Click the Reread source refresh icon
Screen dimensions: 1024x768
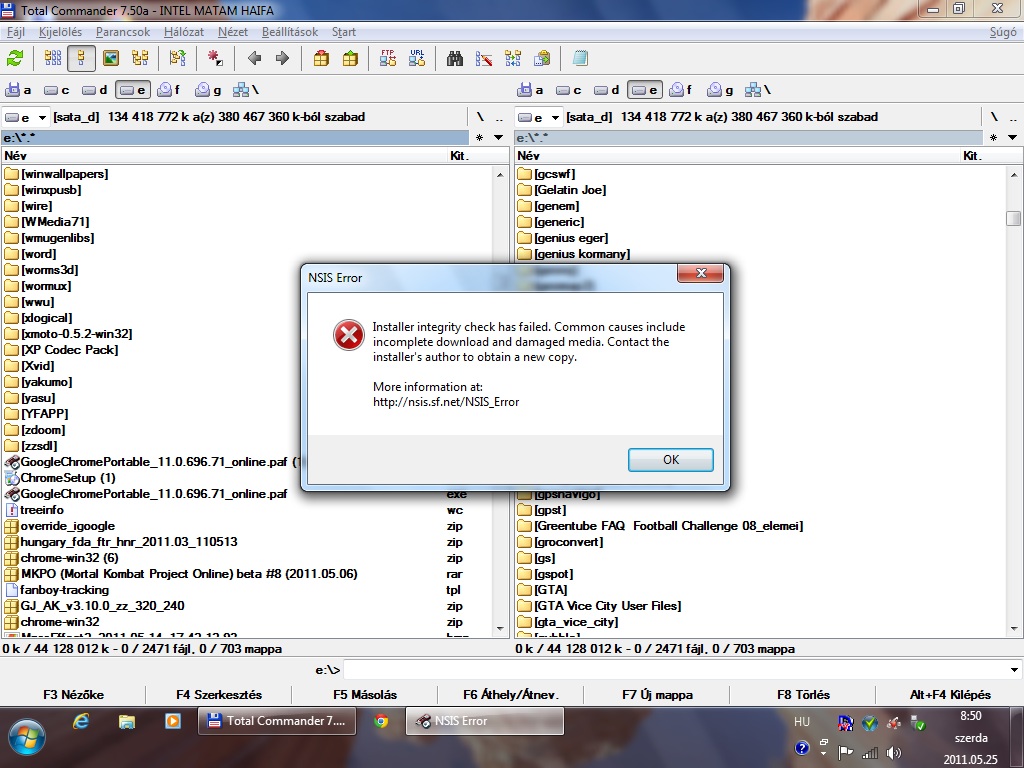click(x=14, y=59)
